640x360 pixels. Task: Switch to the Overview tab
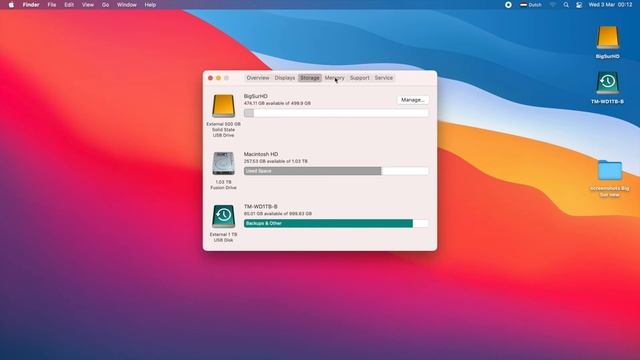tap(258, 78)
